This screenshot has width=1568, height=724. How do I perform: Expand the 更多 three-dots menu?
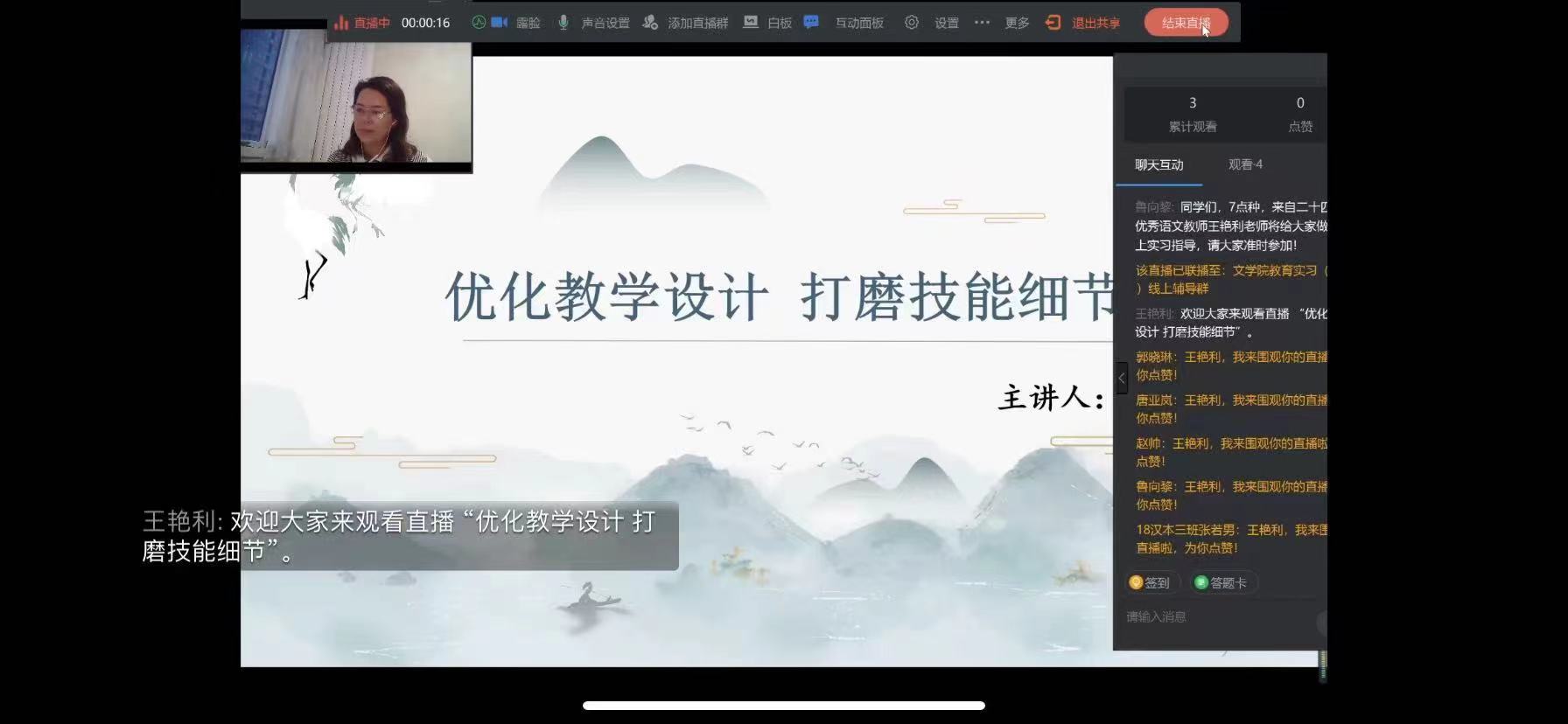[982, 23]
